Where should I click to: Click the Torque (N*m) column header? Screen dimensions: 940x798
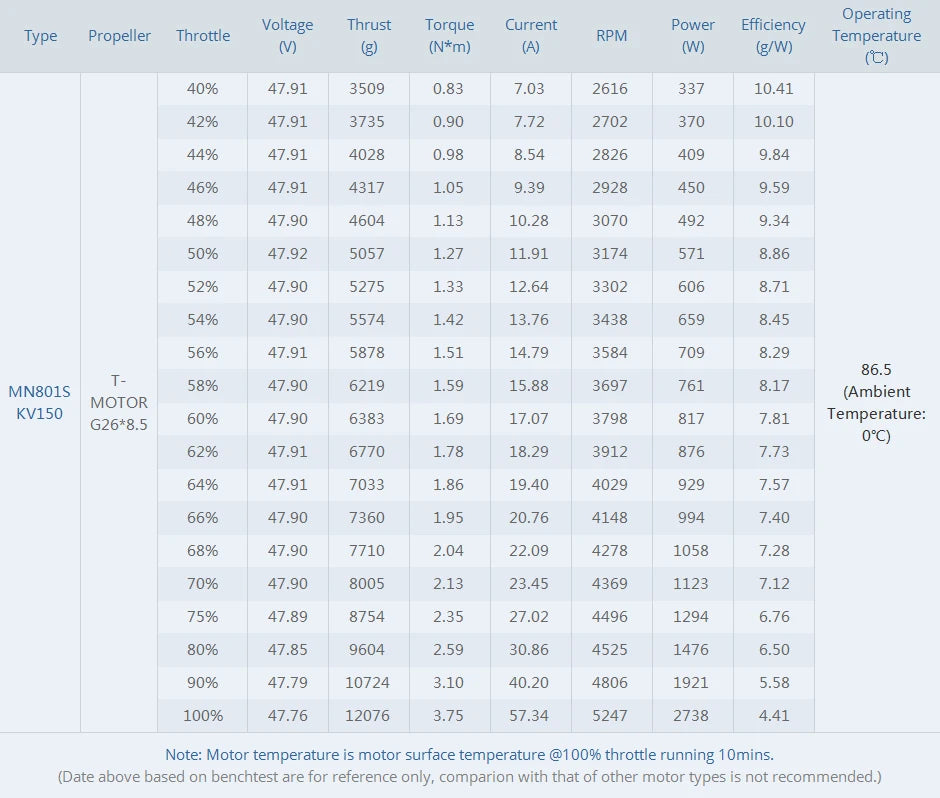pos(450,36)
